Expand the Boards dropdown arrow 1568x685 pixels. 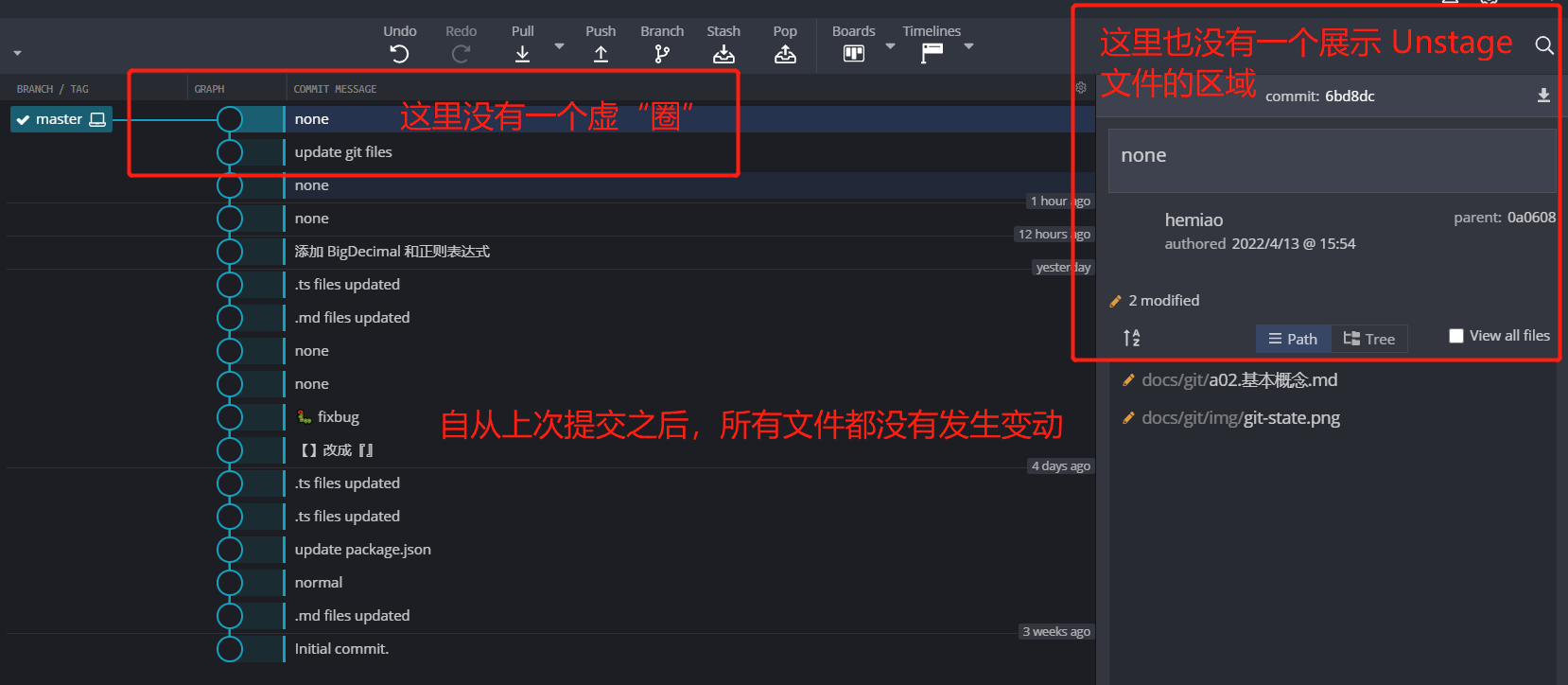pos(890,46)
